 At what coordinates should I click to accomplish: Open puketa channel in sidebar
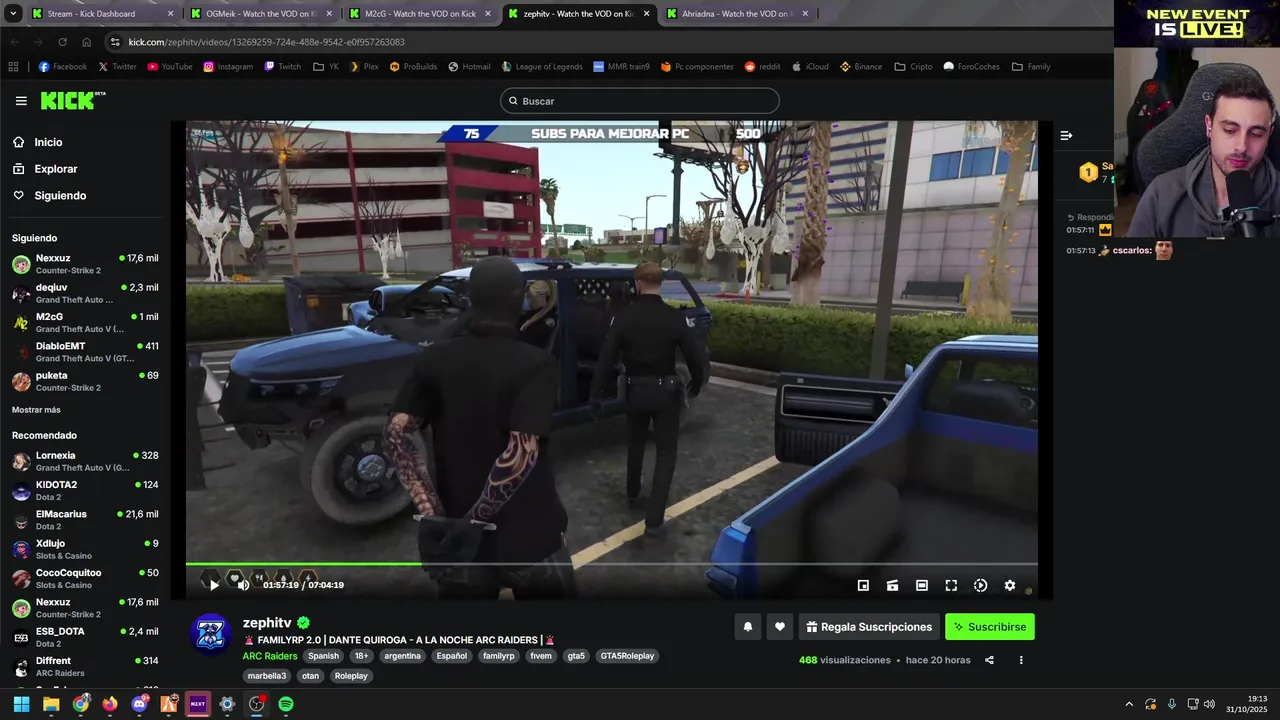point(85,381)
